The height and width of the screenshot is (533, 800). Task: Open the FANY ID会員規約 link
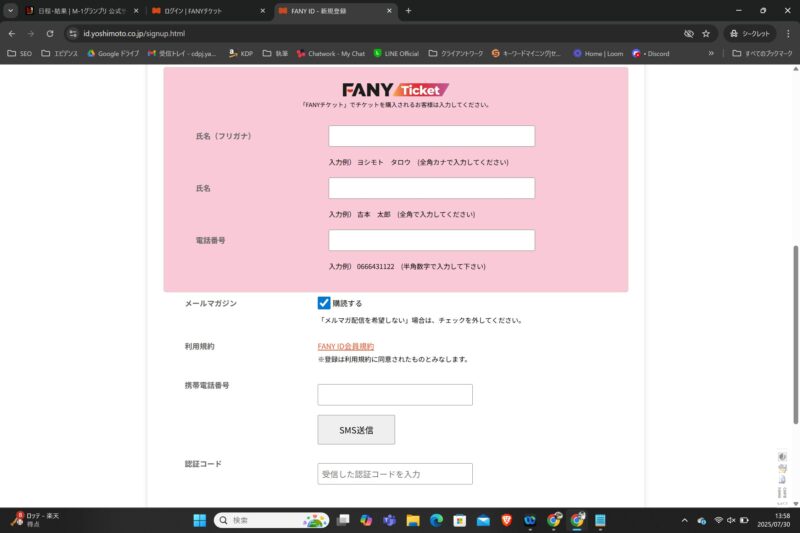(x=345, y=346)
